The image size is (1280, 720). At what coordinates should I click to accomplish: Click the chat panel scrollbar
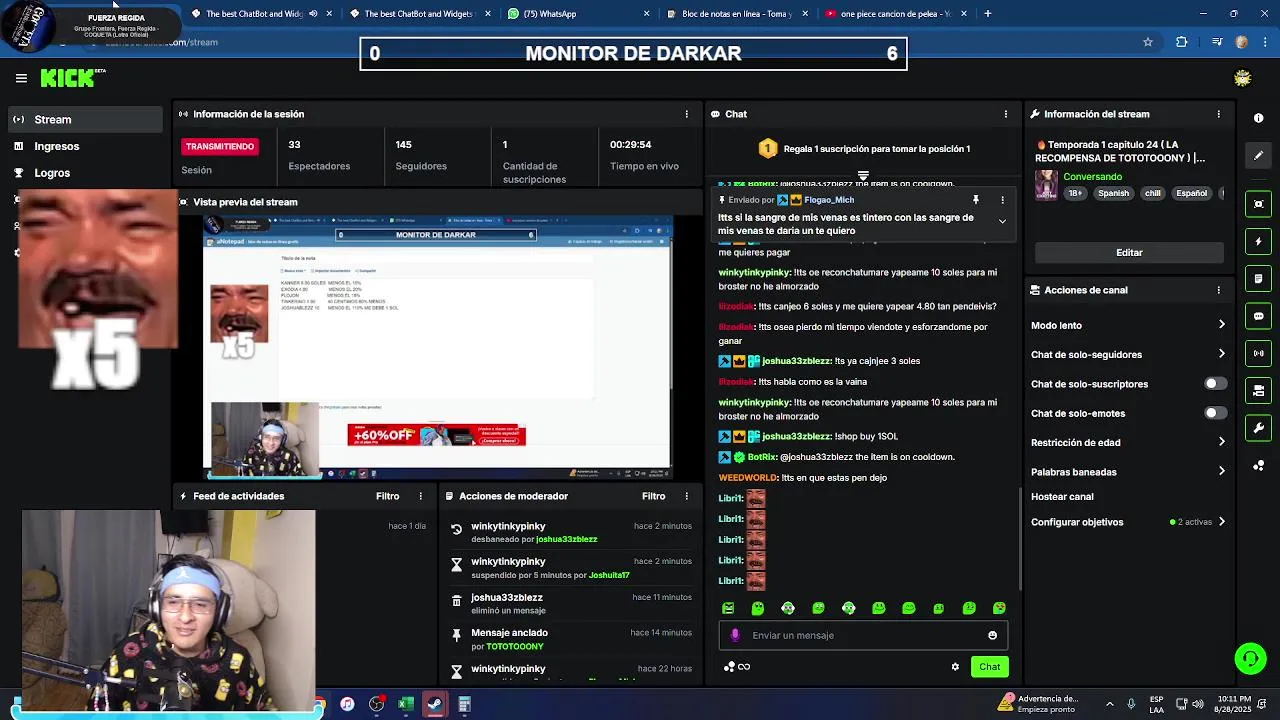1020,538
